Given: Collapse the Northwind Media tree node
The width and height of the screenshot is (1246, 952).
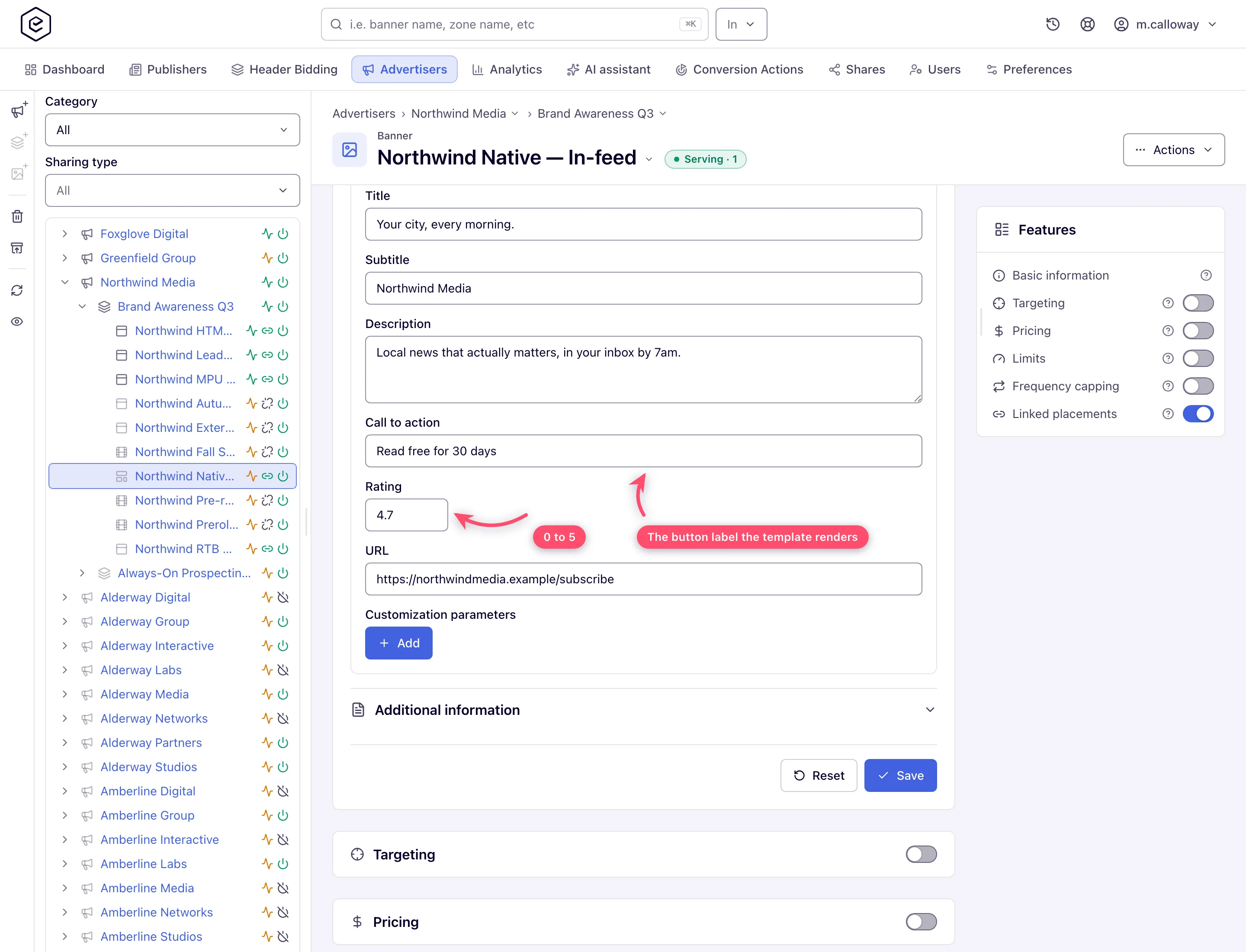Looking at the screenshot, I should click(x=65, y=282).
